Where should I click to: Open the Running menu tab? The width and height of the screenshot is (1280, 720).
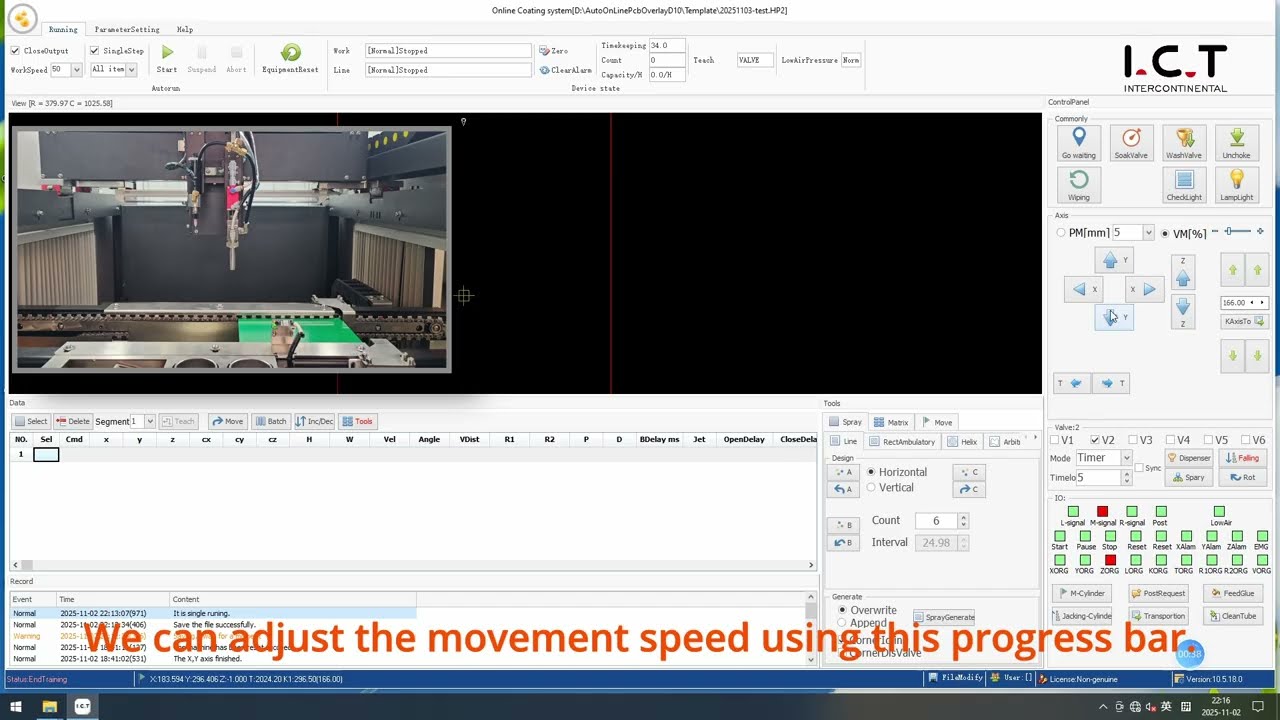coord(63,29)
